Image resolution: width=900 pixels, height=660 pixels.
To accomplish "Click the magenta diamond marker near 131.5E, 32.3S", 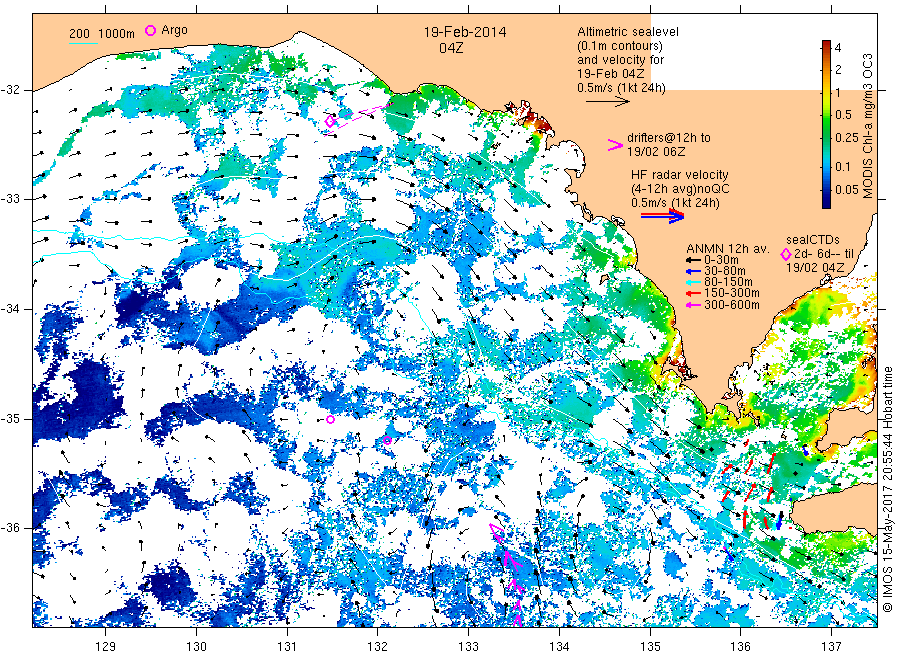I will [330, 122].
